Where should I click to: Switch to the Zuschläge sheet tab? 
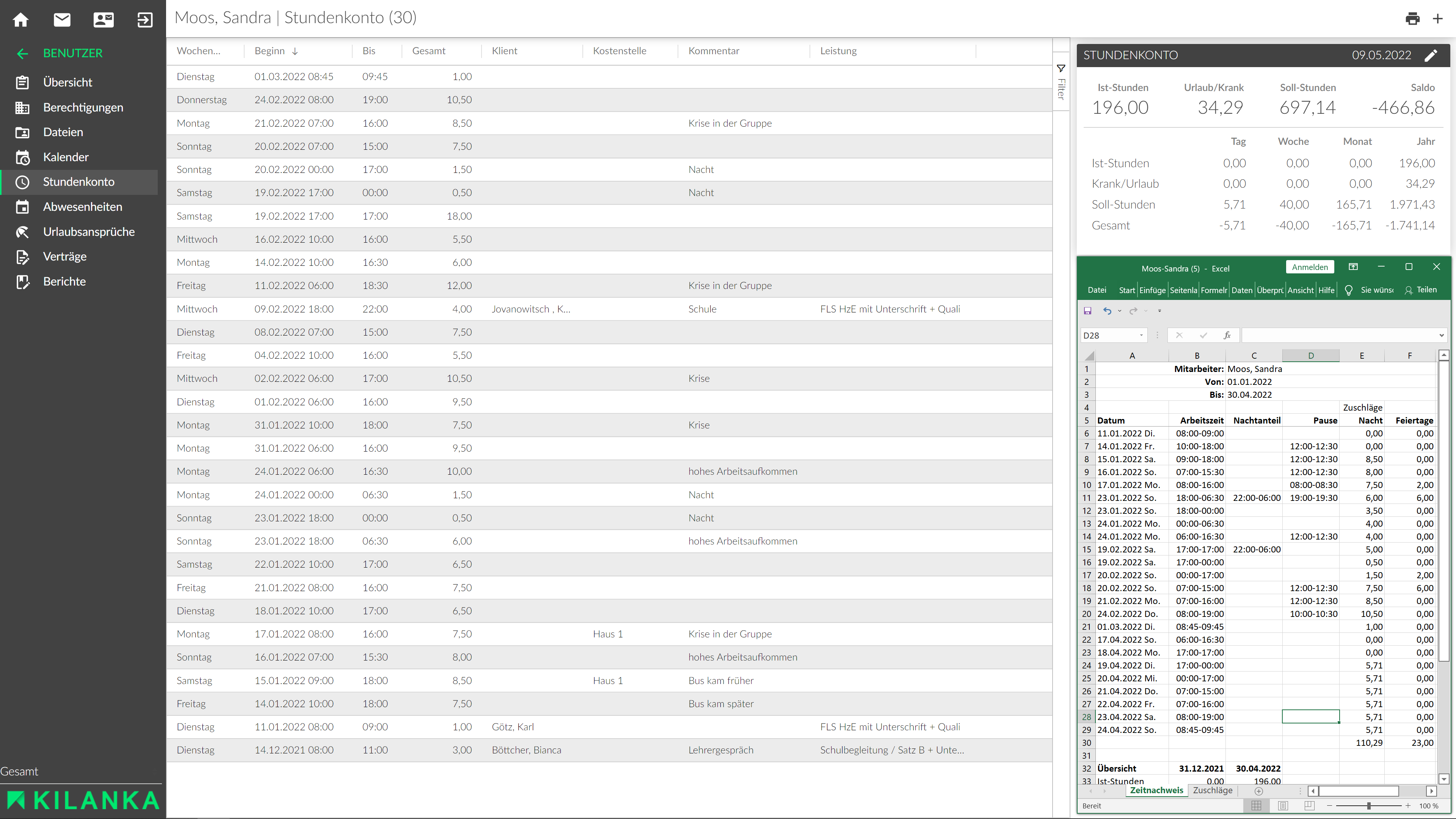tap(1213, 790)
